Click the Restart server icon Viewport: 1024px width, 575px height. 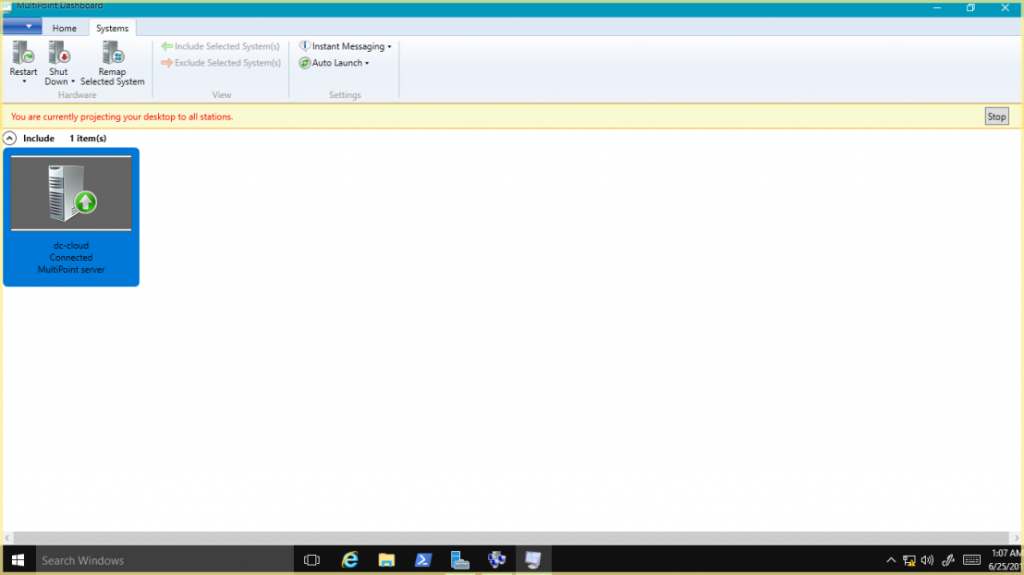pyautogui.click(x=23, y=53)
